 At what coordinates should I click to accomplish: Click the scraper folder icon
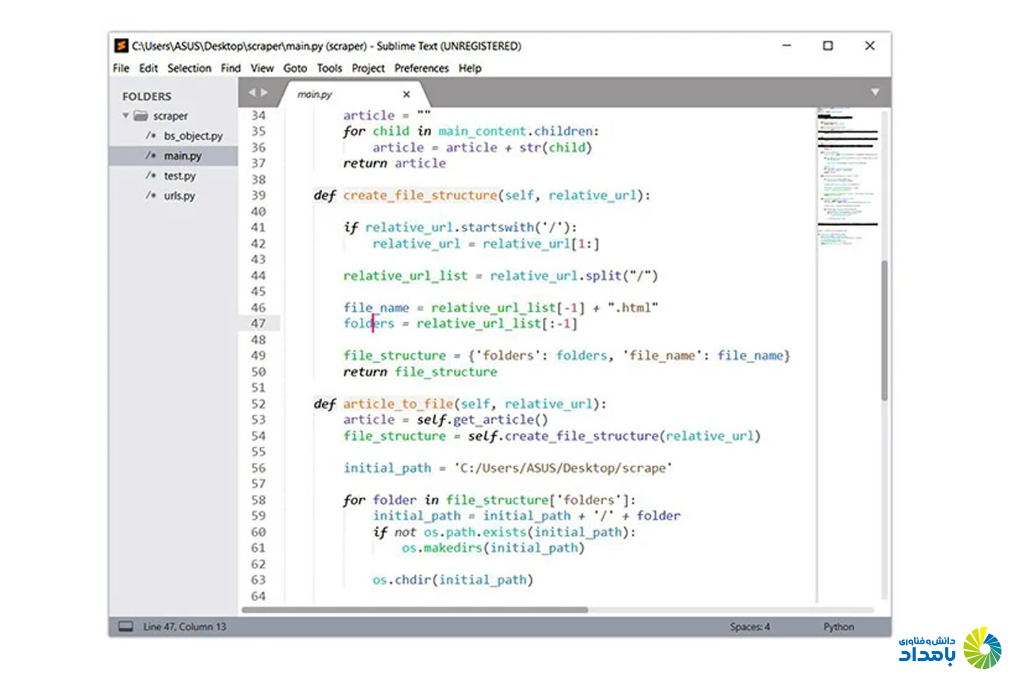[x=140, y=116]
